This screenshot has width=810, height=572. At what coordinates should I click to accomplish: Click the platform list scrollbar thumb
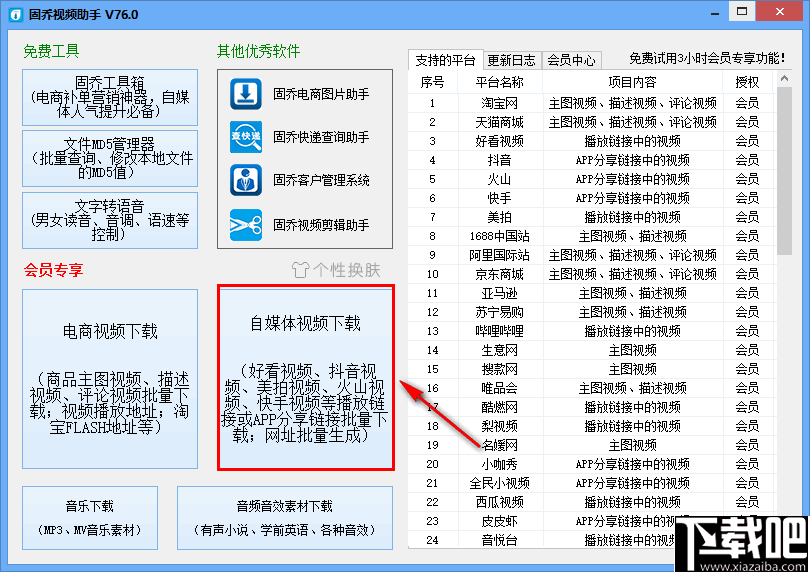(784, 171)
